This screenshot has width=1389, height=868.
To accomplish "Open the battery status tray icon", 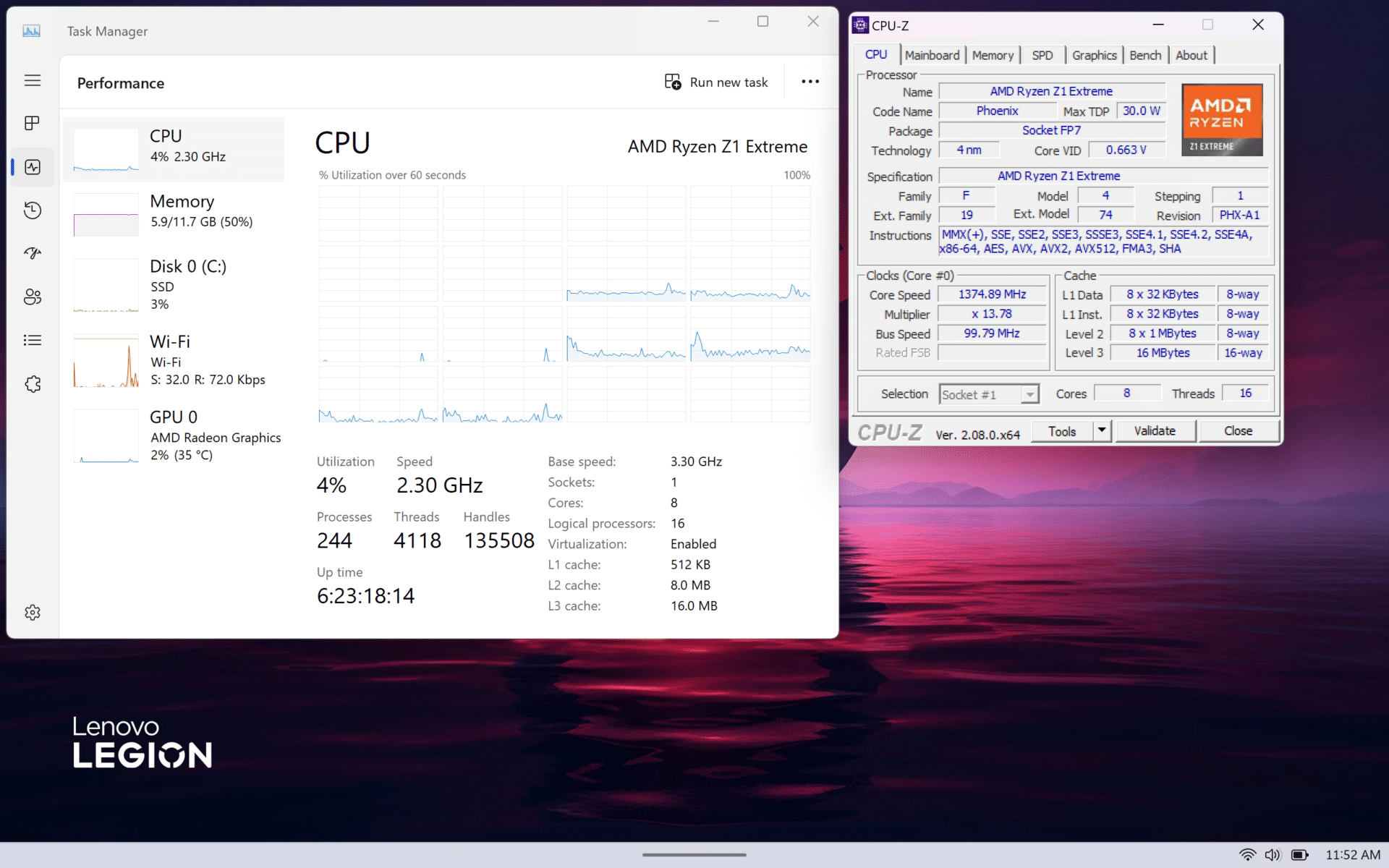I will [x=1300, y=855].
